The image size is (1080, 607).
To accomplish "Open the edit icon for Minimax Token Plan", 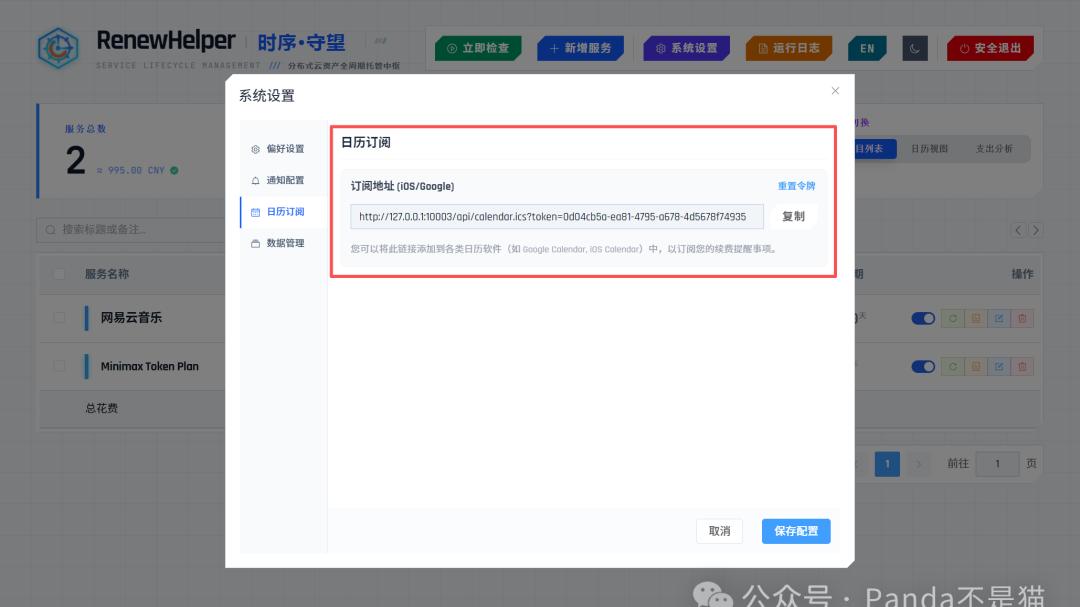I will coord(998,366).
